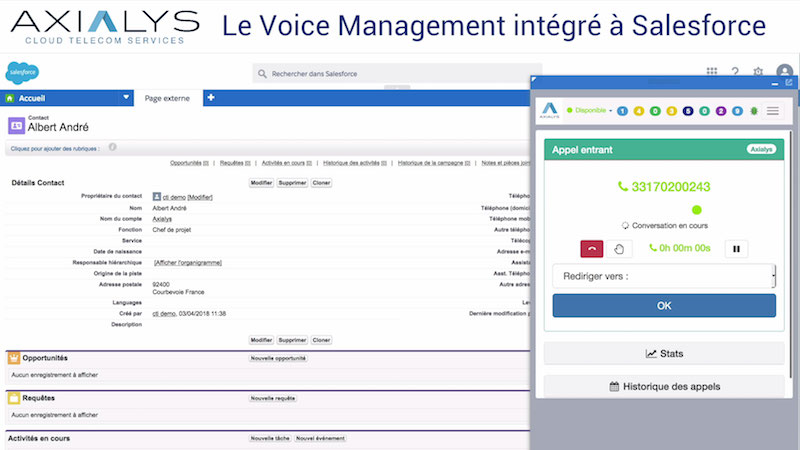Minimize the softphone panel
Screen dimensions: 800x450
(x=775, y=83)
